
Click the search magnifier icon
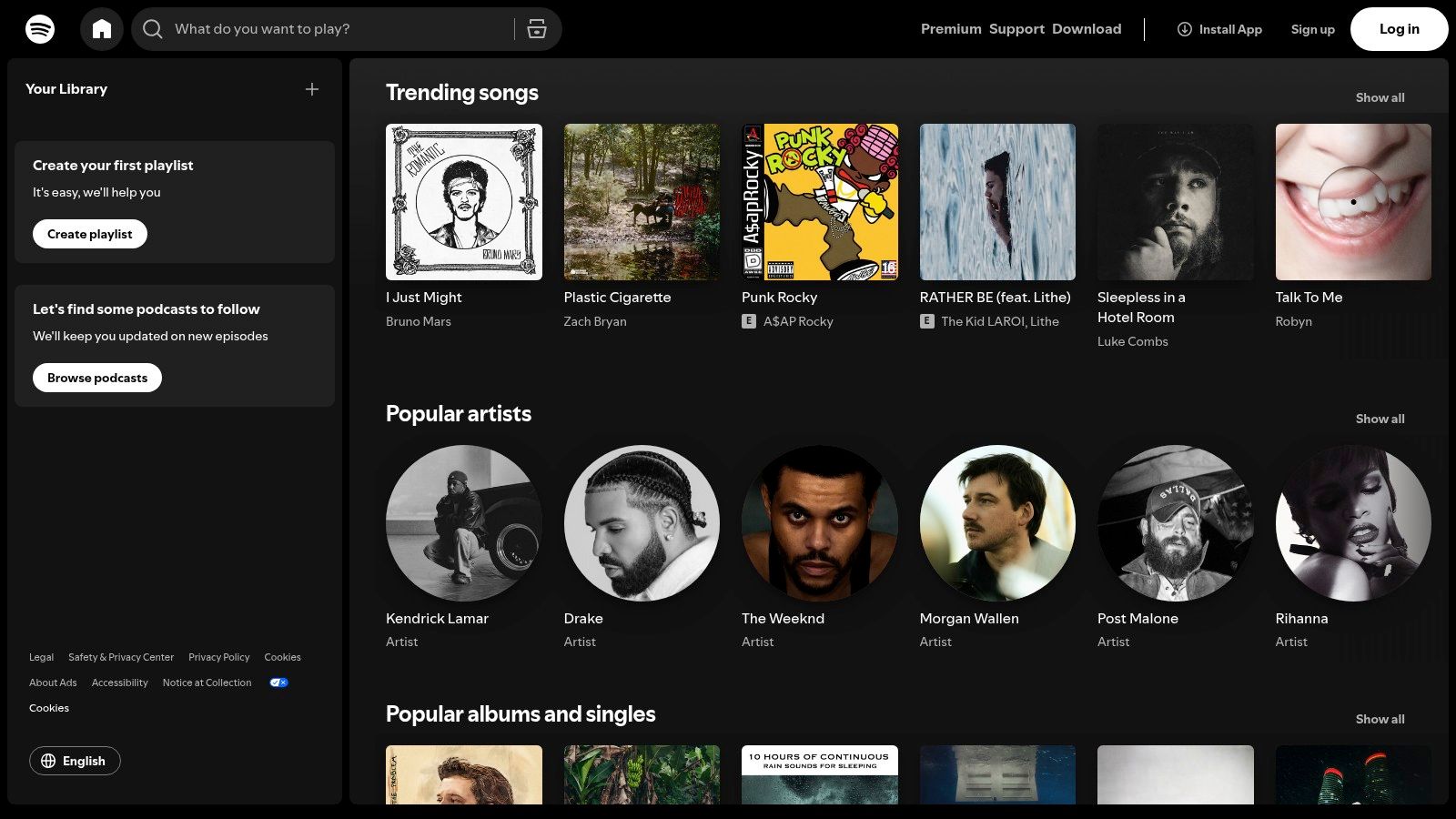(x=152, y=28)
